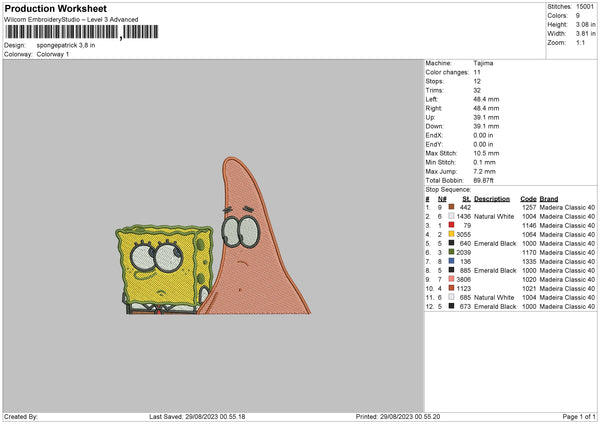Click the 'Description' column header

[x=492, y=199]
